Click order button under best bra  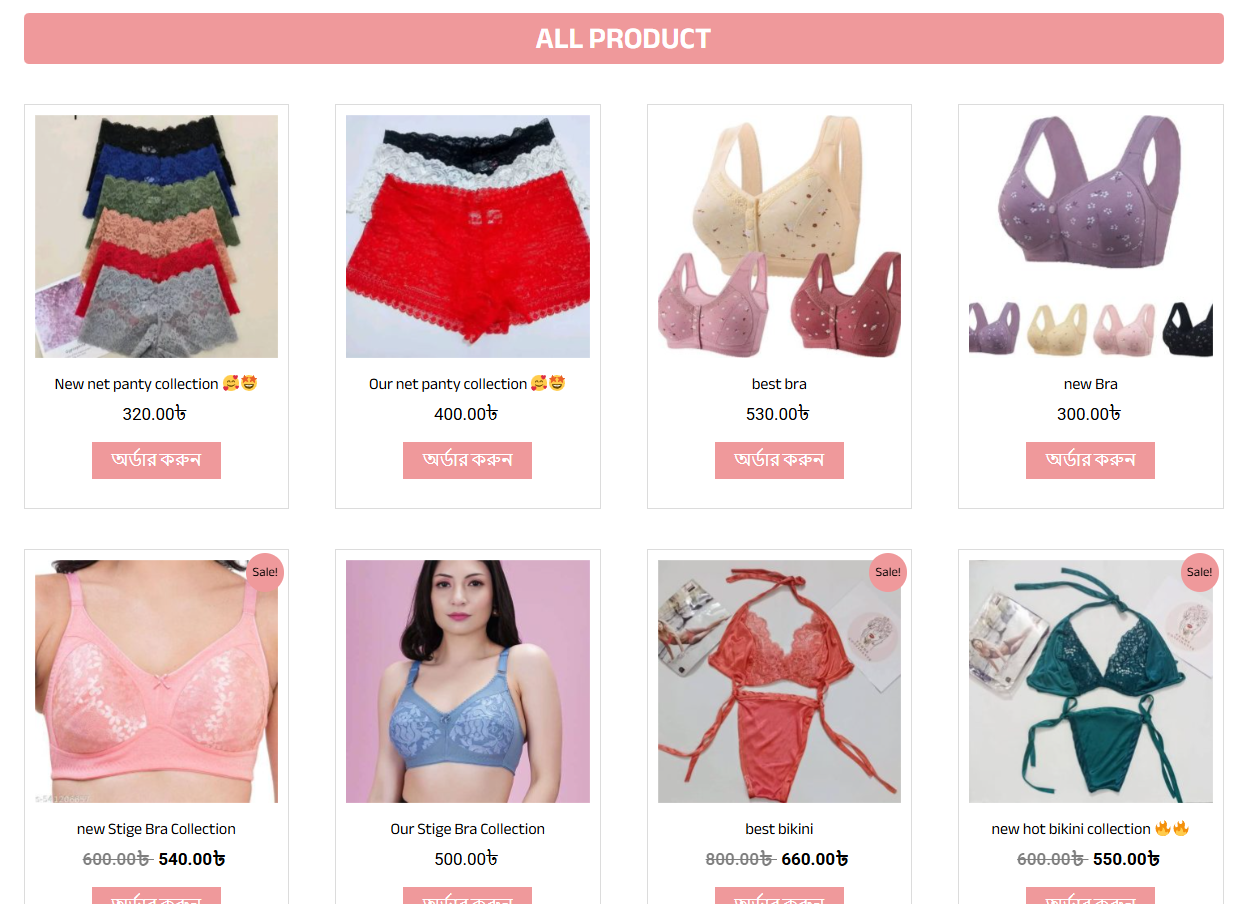click(779, 460)
